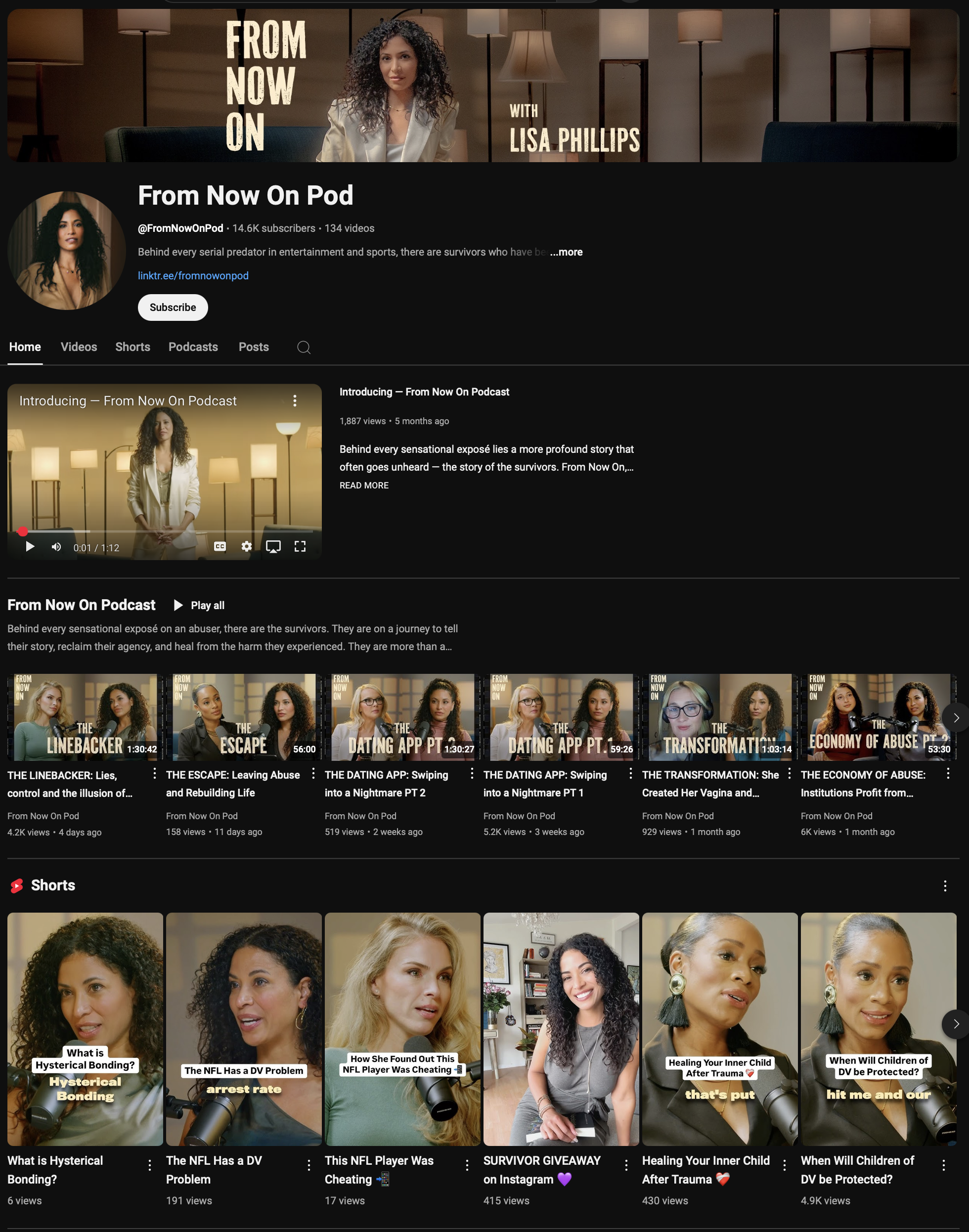Image resolution: width=969 pixels, height=1232 pixels.
Task: Open THE ESCAPE: Leaving Abuse video title
Action: [x=233, y=784]
